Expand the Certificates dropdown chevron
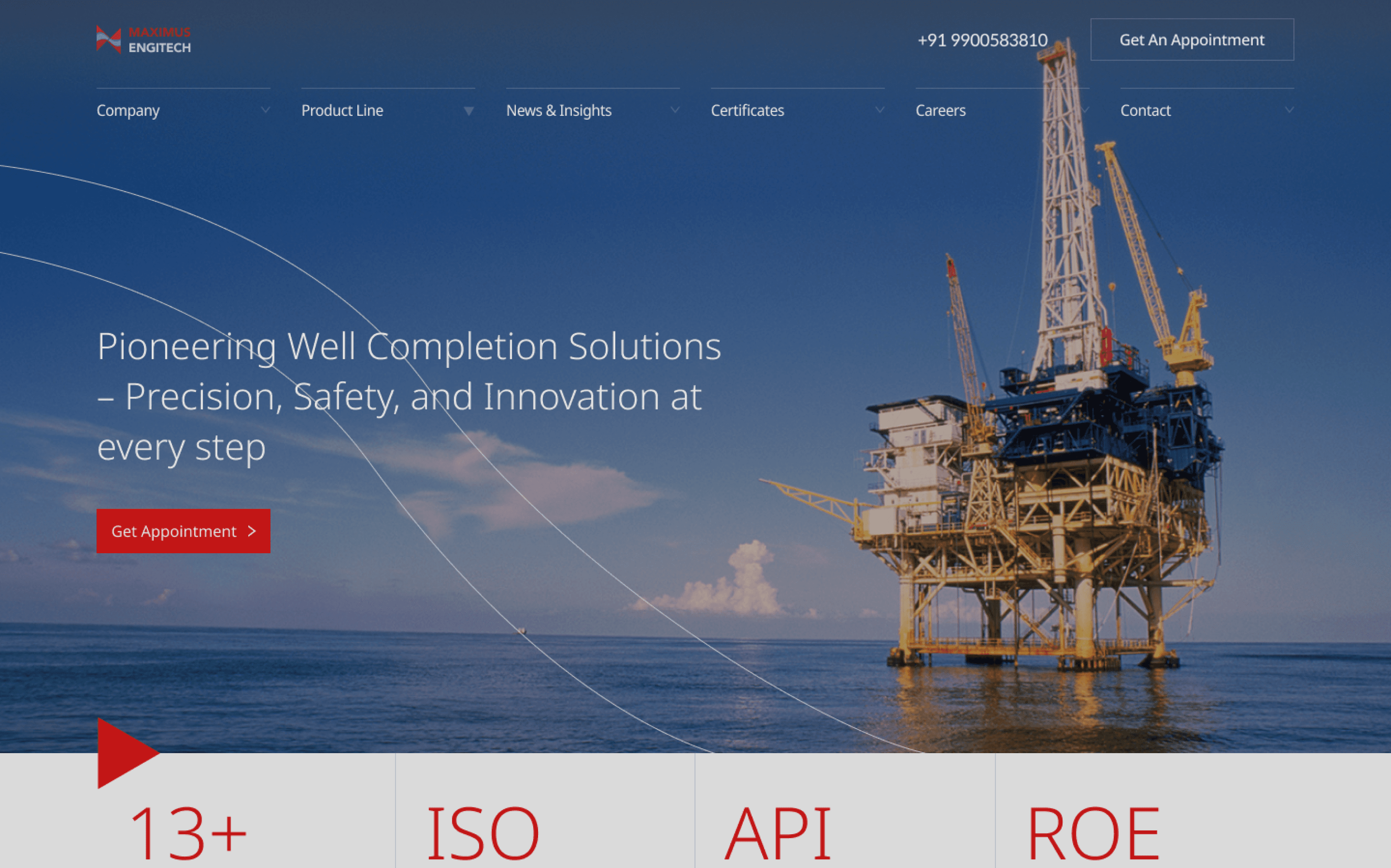This screenshot has width=1391, height=868. point(880,110)
